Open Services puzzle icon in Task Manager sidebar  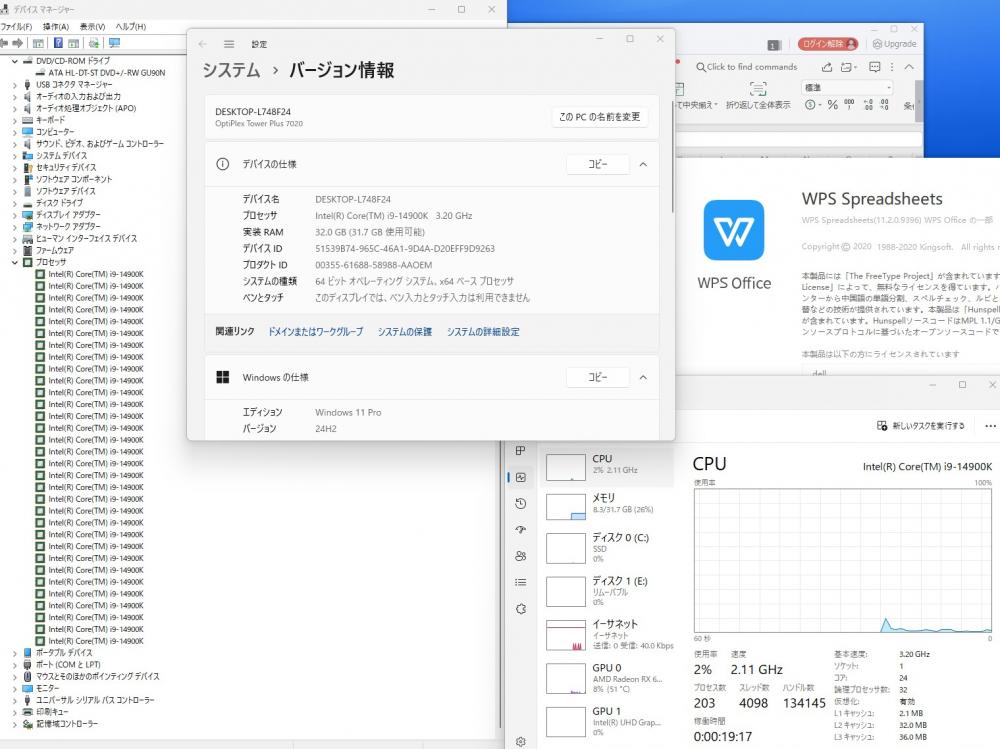point(521,609)
